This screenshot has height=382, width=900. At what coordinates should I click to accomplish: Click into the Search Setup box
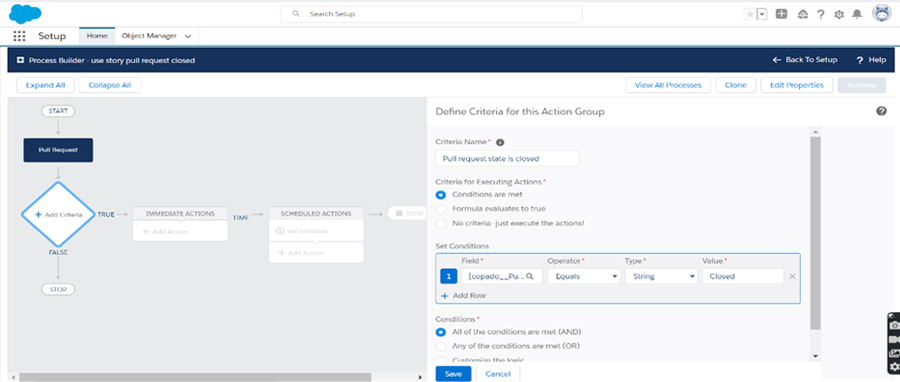coord(432,14)
